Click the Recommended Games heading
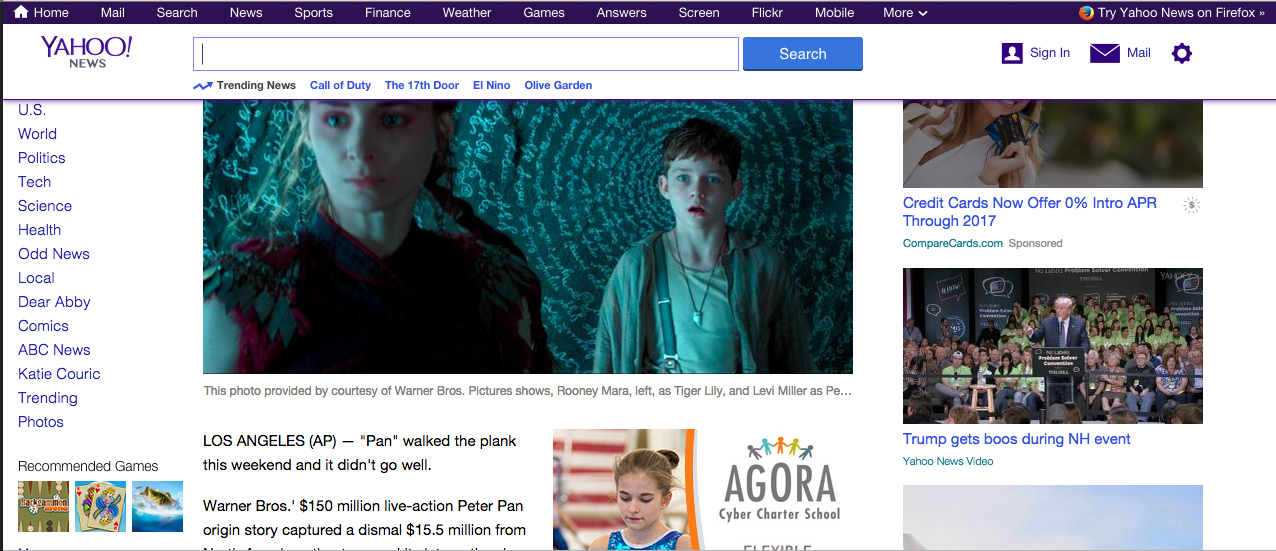The image size is (1276, 551). click(x=88, y=466)
